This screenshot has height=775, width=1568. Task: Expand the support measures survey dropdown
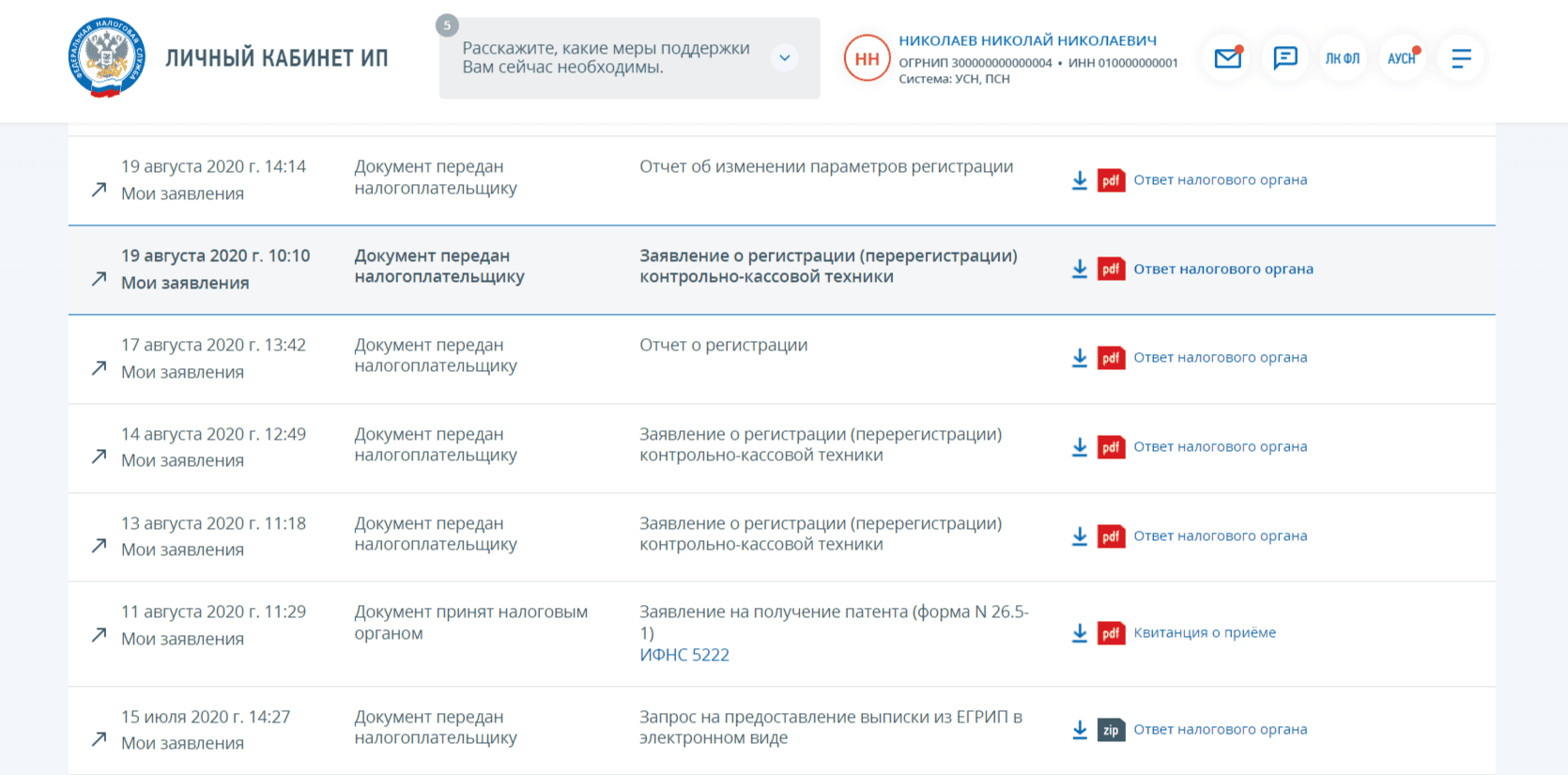coord(785,57)
